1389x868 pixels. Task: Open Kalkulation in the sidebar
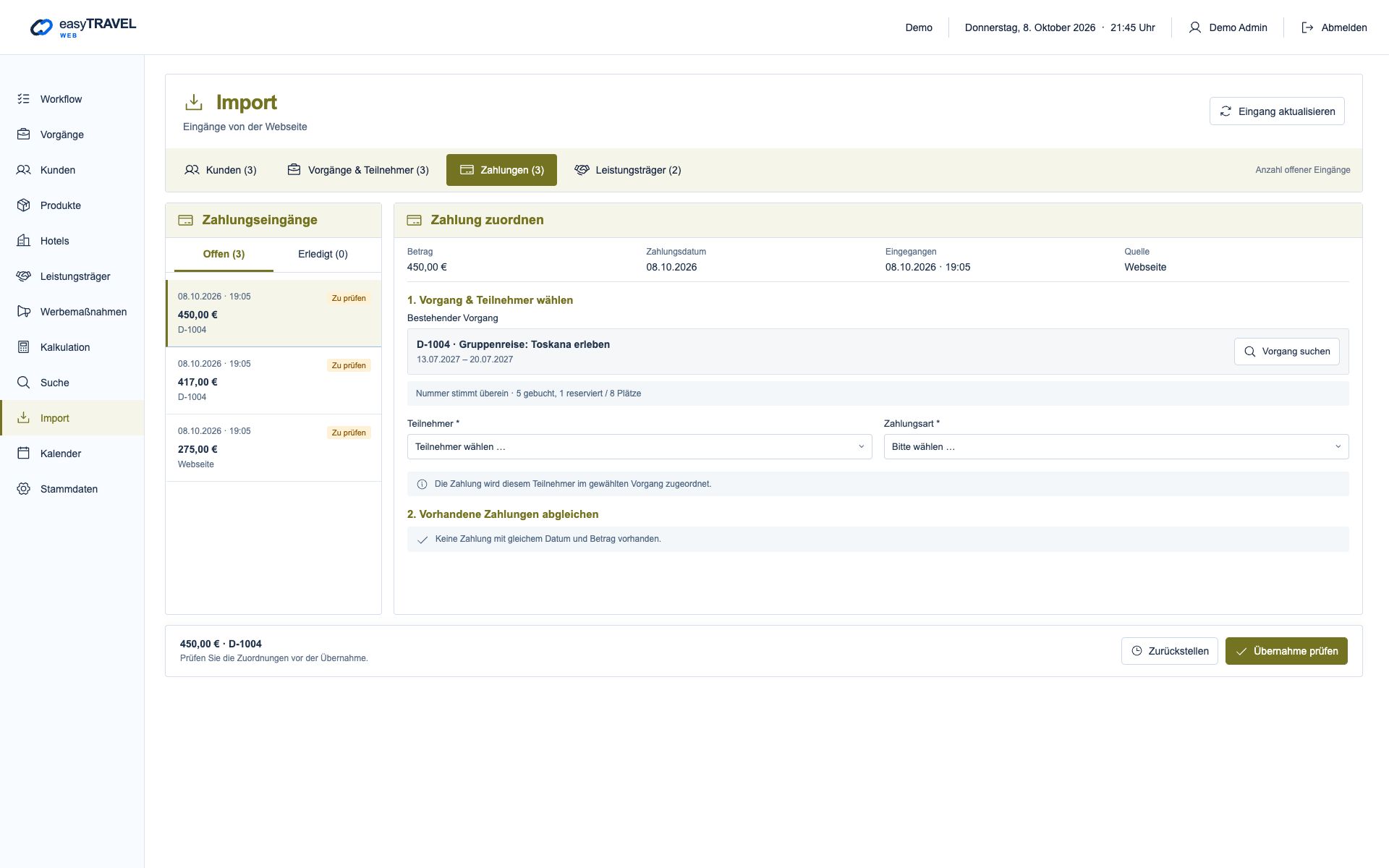pos(72,347)
